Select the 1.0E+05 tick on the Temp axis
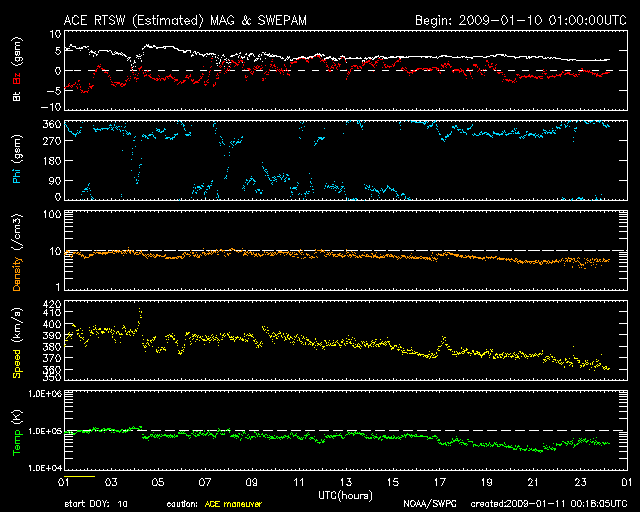This screenshot has height=512, width=640. (45, 431)
